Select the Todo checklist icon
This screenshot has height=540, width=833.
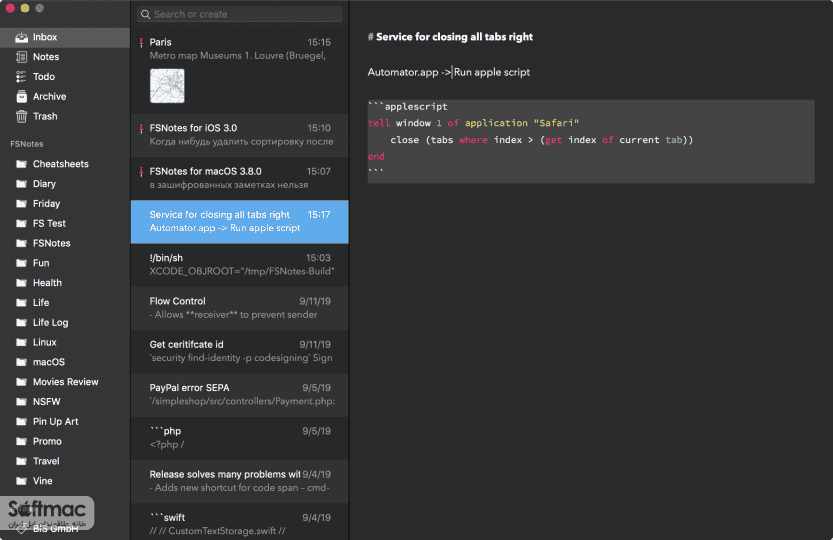click(x=21, y=77)
